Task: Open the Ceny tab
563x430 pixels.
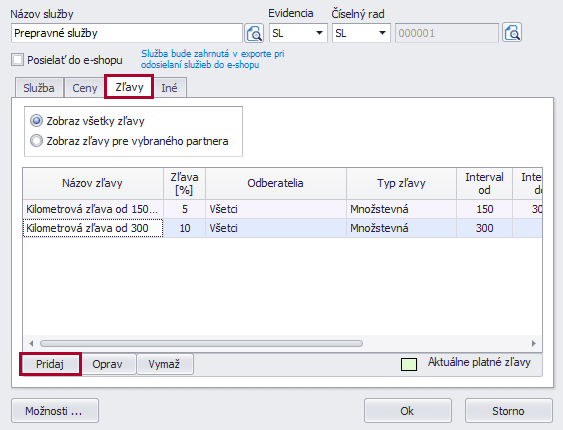Action: pyautogui.click(x=85, y=88)
